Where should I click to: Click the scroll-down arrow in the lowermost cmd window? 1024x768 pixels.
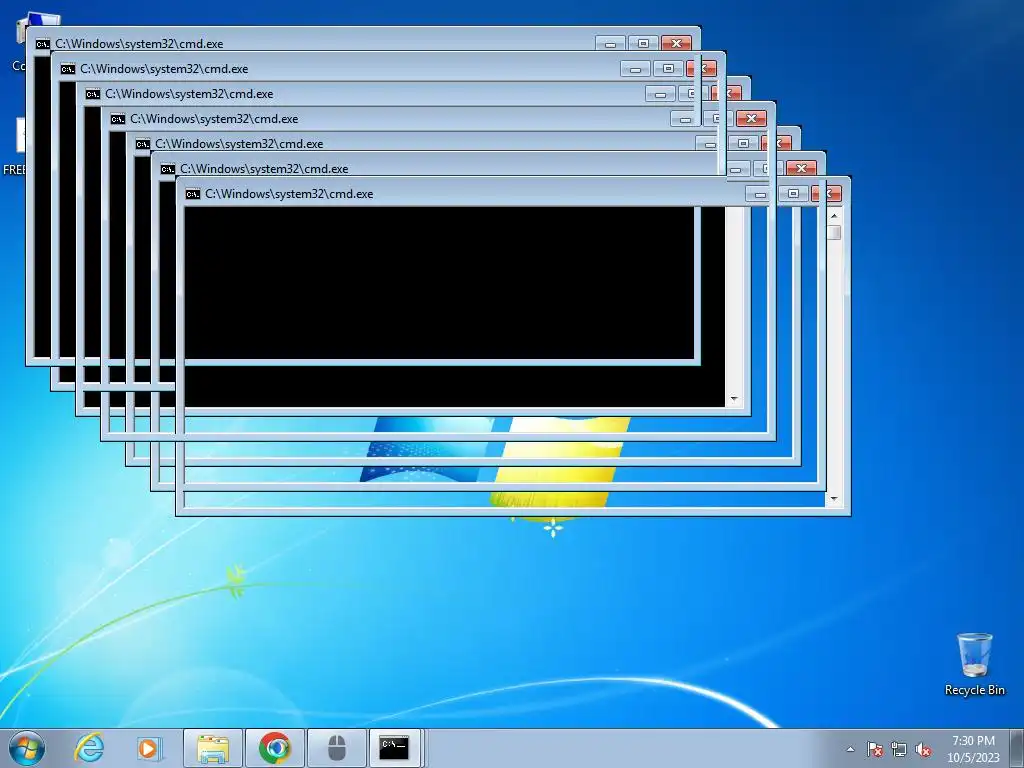point(834,499)
